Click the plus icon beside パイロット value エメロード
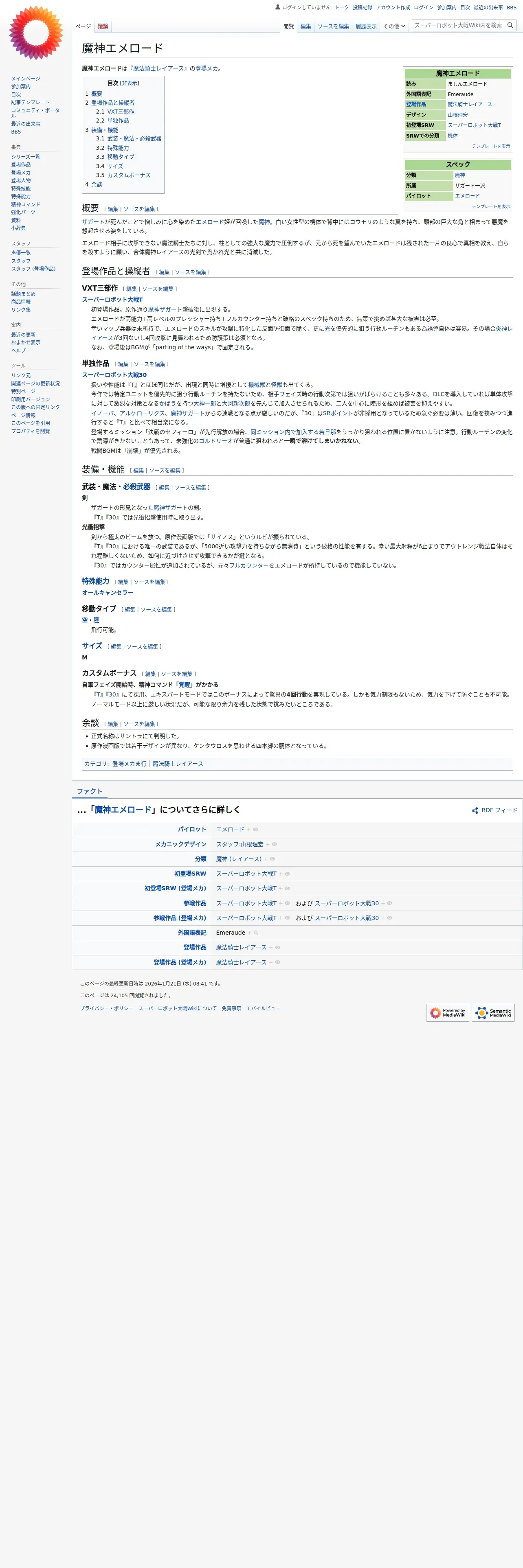Screen dimensions: 523x1568 [x=249, y=829]
